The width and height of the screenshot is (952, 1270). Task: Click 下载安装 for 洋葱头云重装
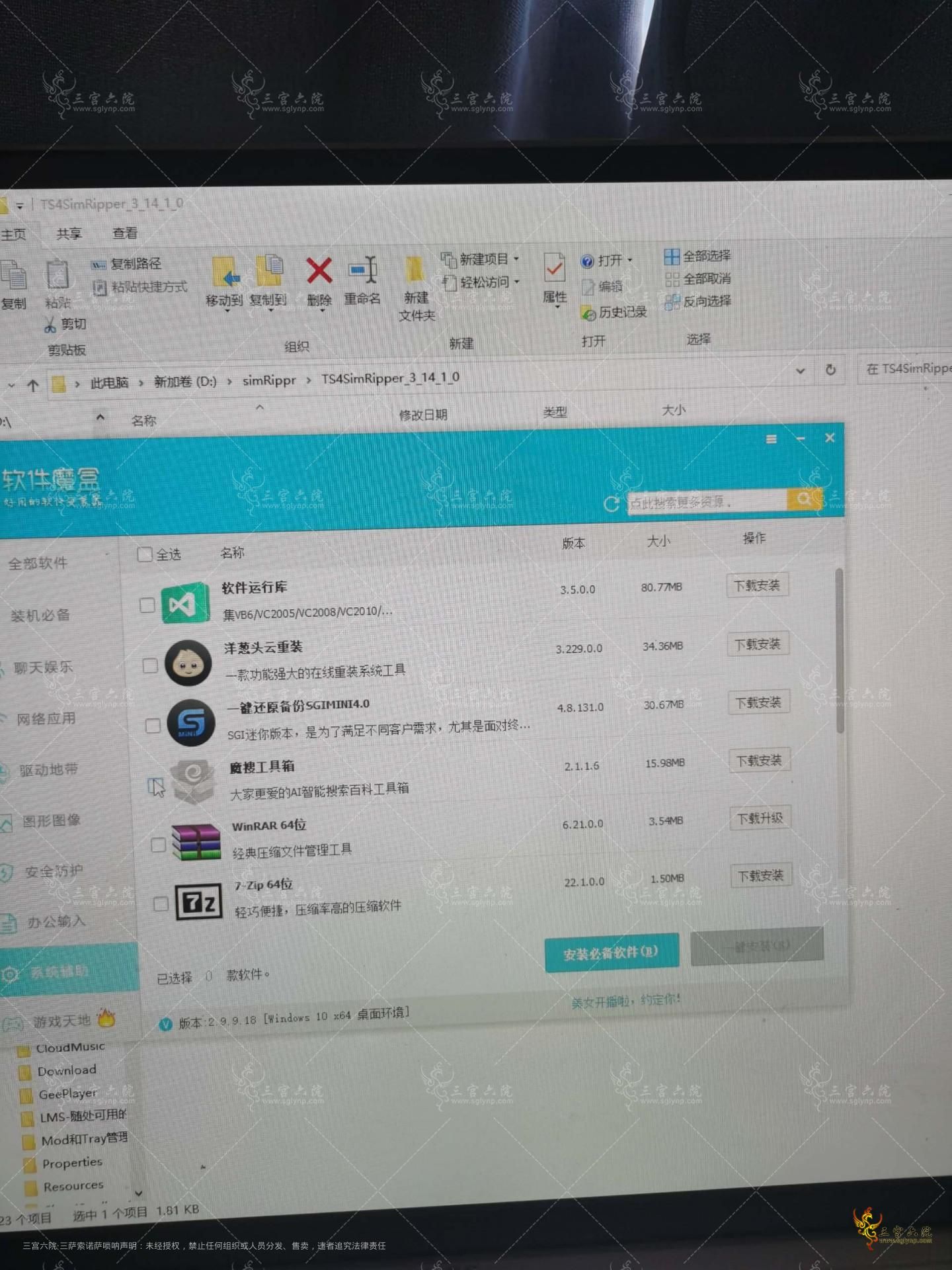click(758, 645)
